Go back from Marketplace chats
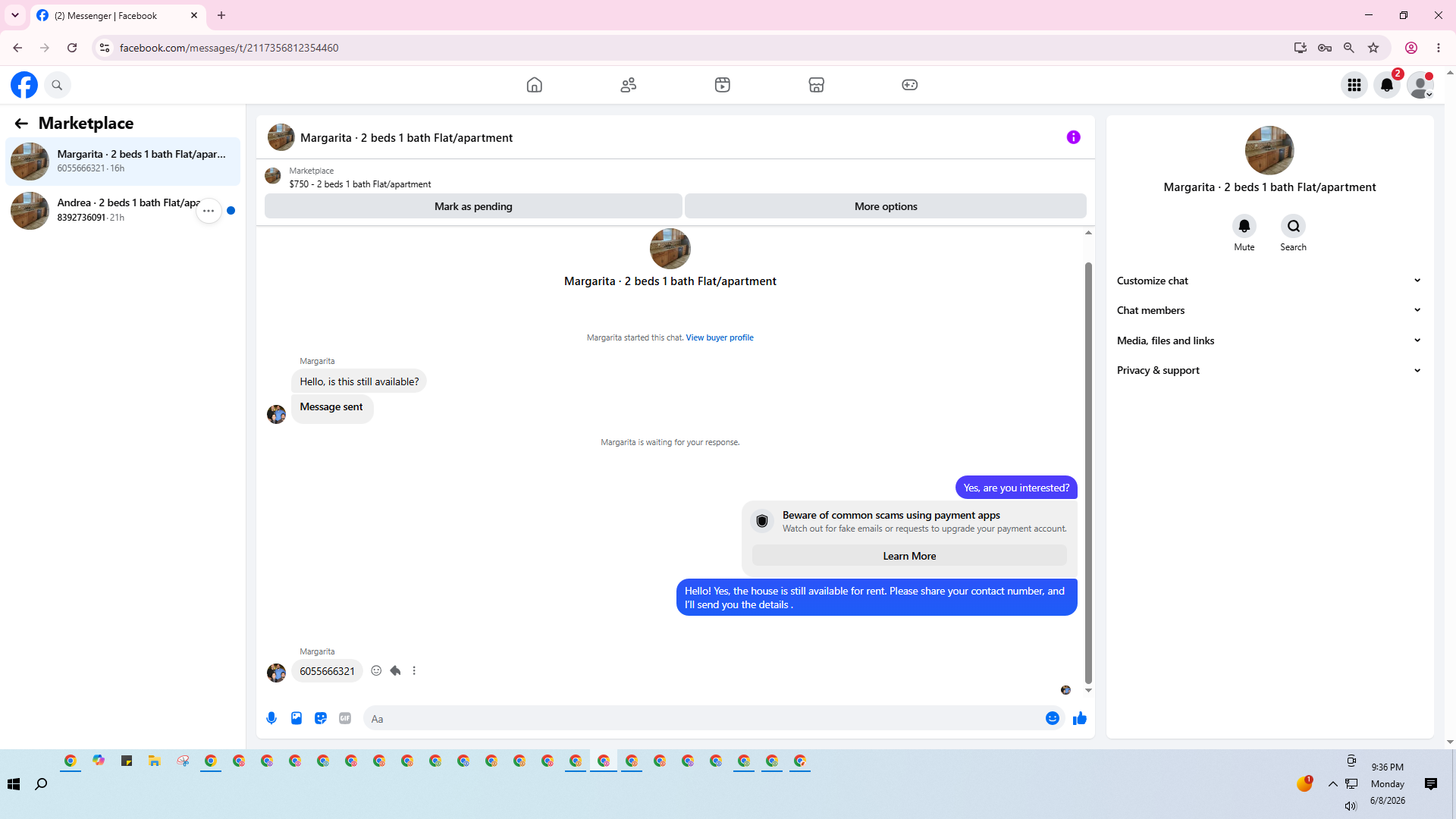This screenshot has width=1456, height=819. (x=21, y=124)
